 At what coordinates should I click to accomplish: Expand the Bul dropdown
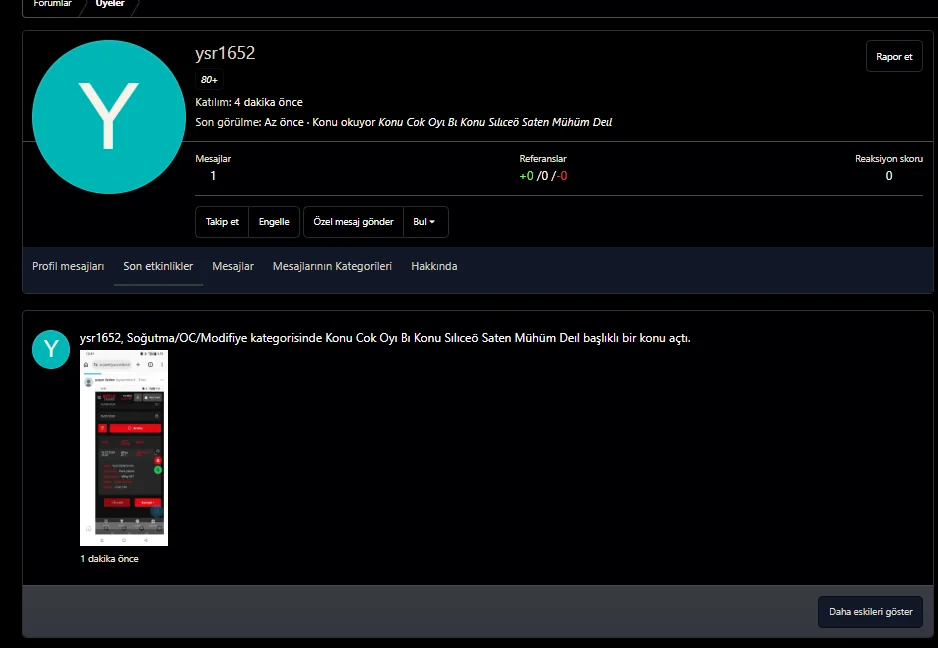click(425, 222)
